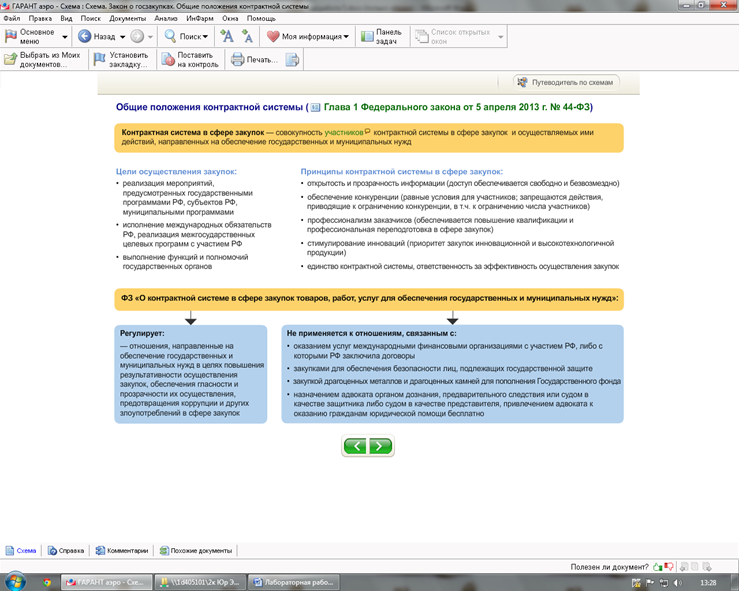The height and width of the screenshot is (591, 739).
Task: Click the document icon before Глава 1
Action: [315, 107]
